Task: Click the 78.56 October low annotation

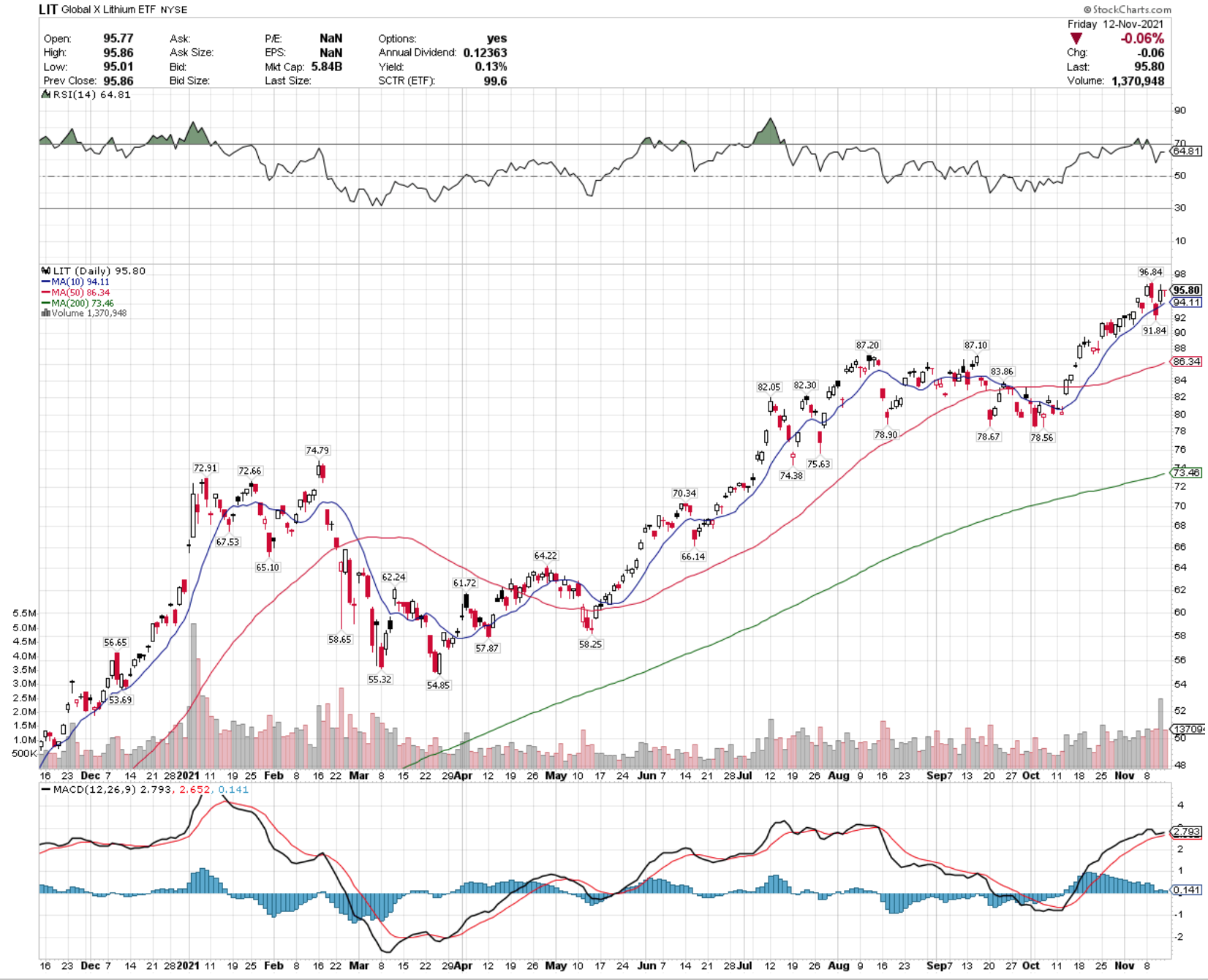Action: point(1041,438)
